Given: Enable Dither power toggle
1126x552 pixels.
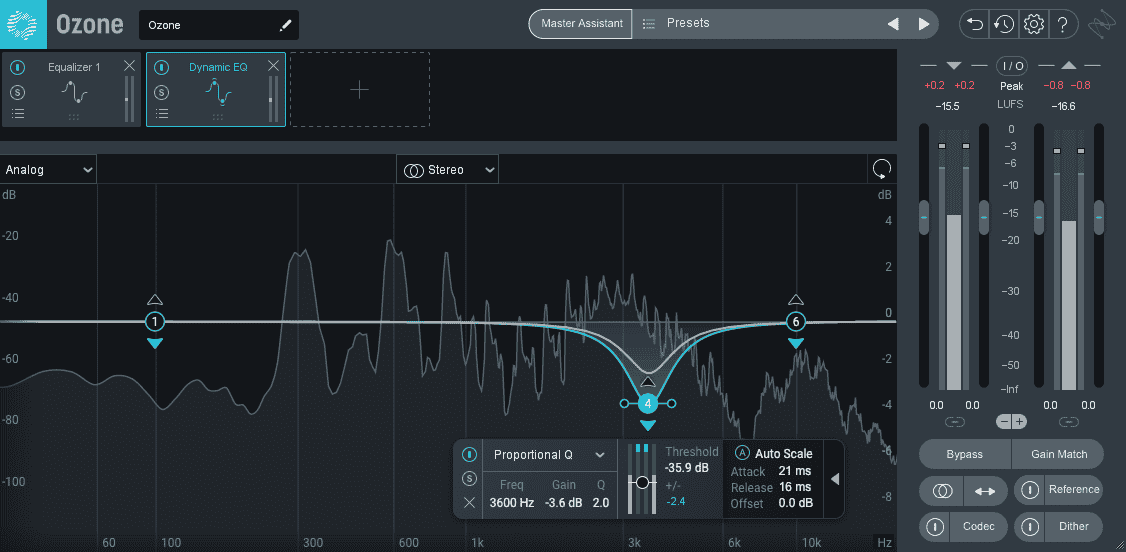Looking at the screenshot, I should [x=1030, y=527].
